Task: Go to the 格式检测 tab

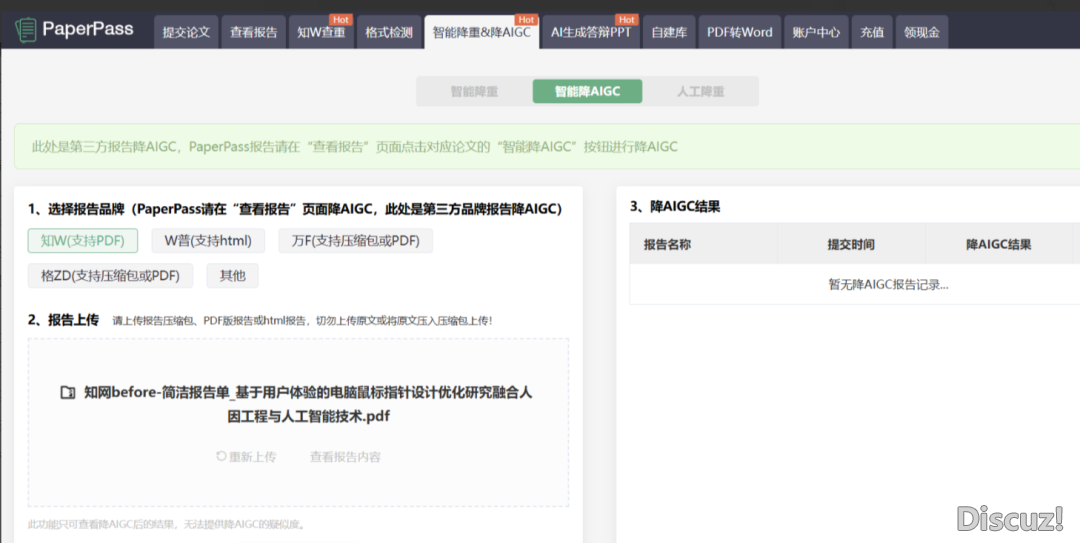Action: [x=388, y=32]
